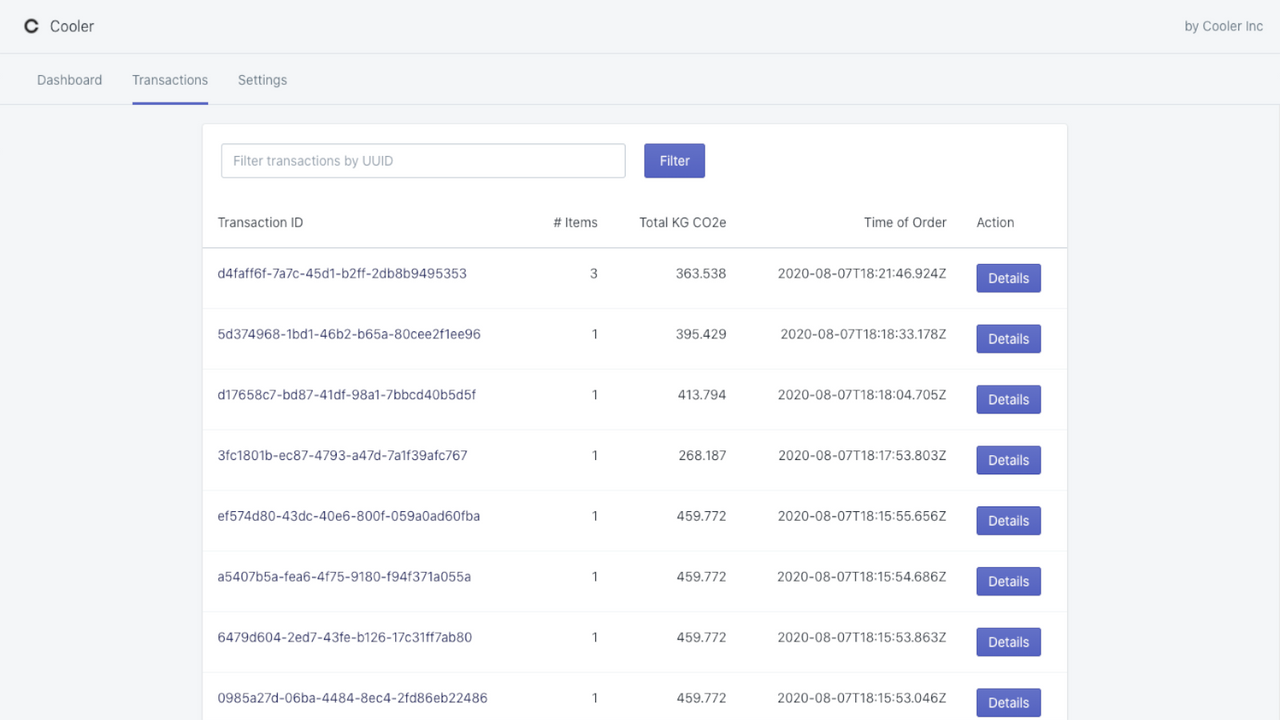Click Details for transaction 3fc1801b
Screen dimensions: 1280x720
pos(1008,459)
